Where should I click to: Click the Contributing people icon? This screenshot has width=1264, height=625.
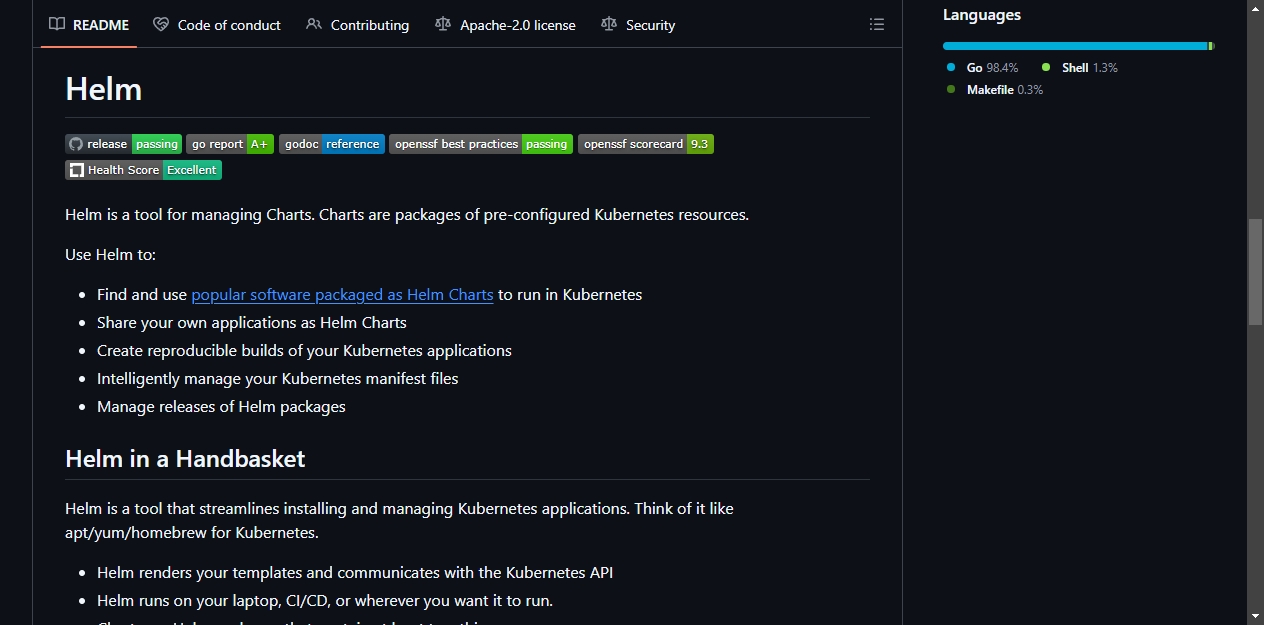click(x=314, y=24)
